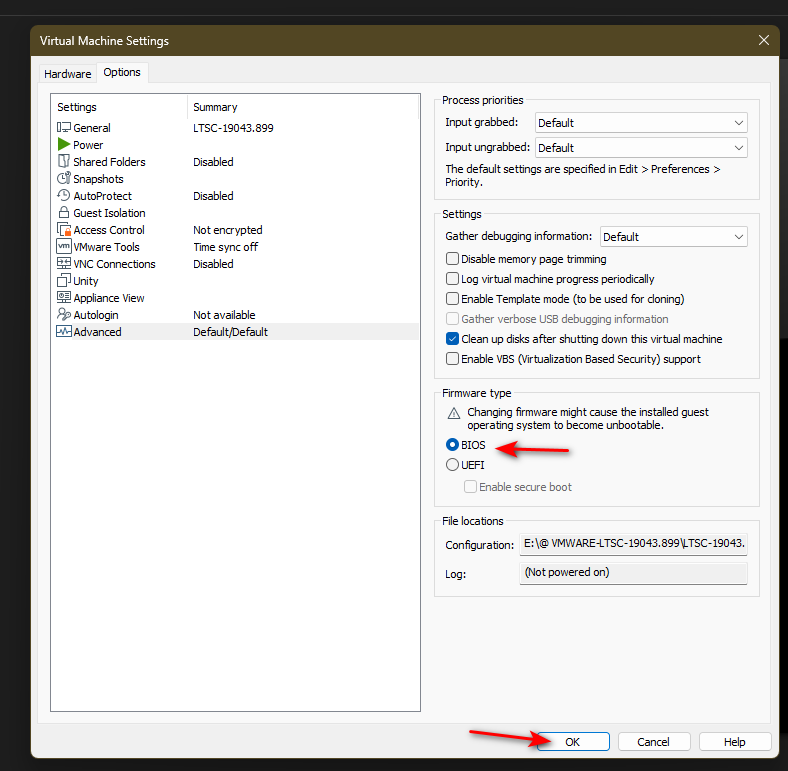Click the Settings column header
The width and height of the screenshot is (788, 771).
pos(77,107)
